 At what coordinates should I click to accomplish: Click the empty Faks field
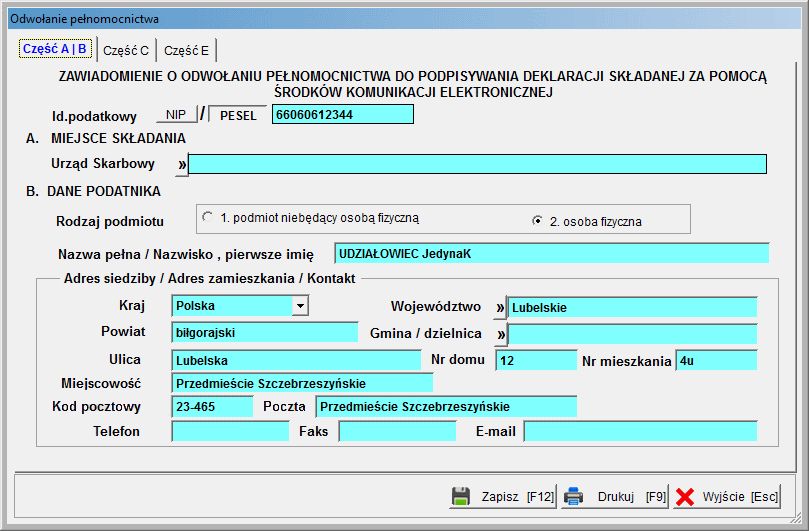point(397,431)
